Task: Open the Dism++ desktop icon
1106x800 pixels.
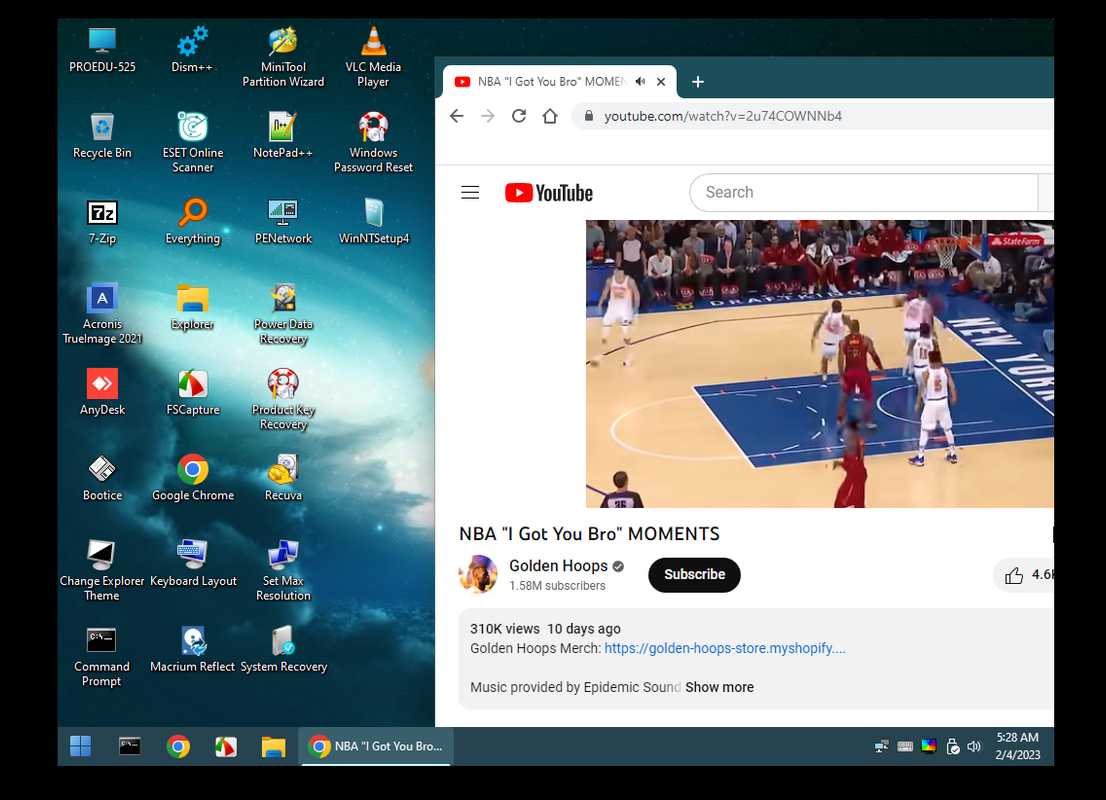Action: click(x=192, y=49)
